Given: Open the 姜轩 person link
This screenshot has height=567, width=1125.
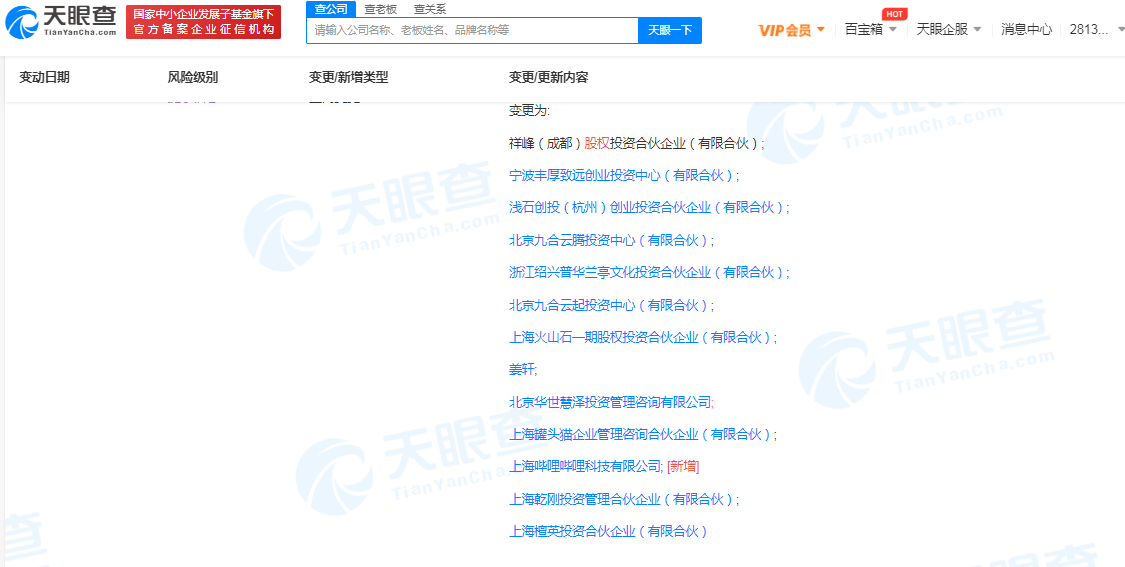Looking at the screenshot, I should click(522, 370).
